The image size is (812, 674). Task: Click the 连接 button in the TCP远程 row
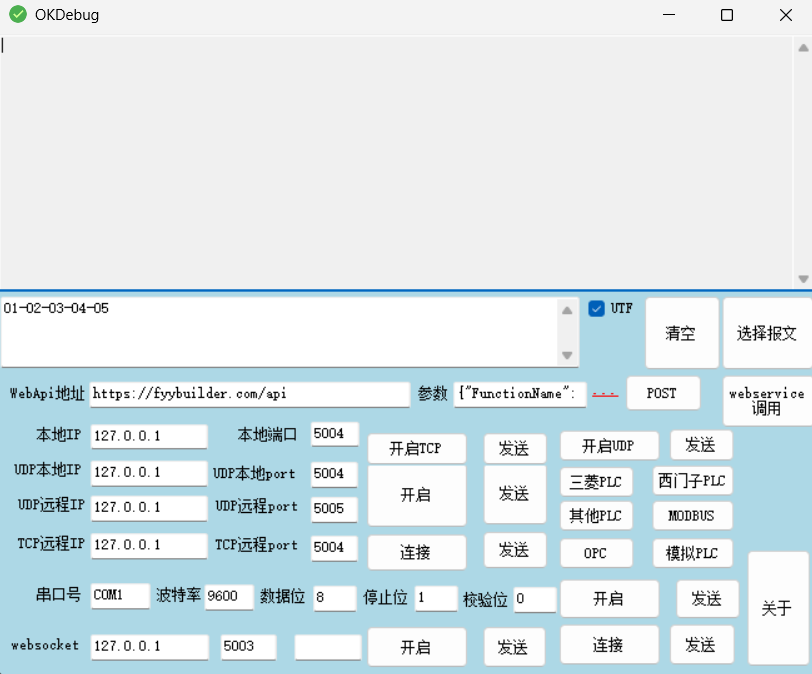pyautogui.click(x=416, y=552)
